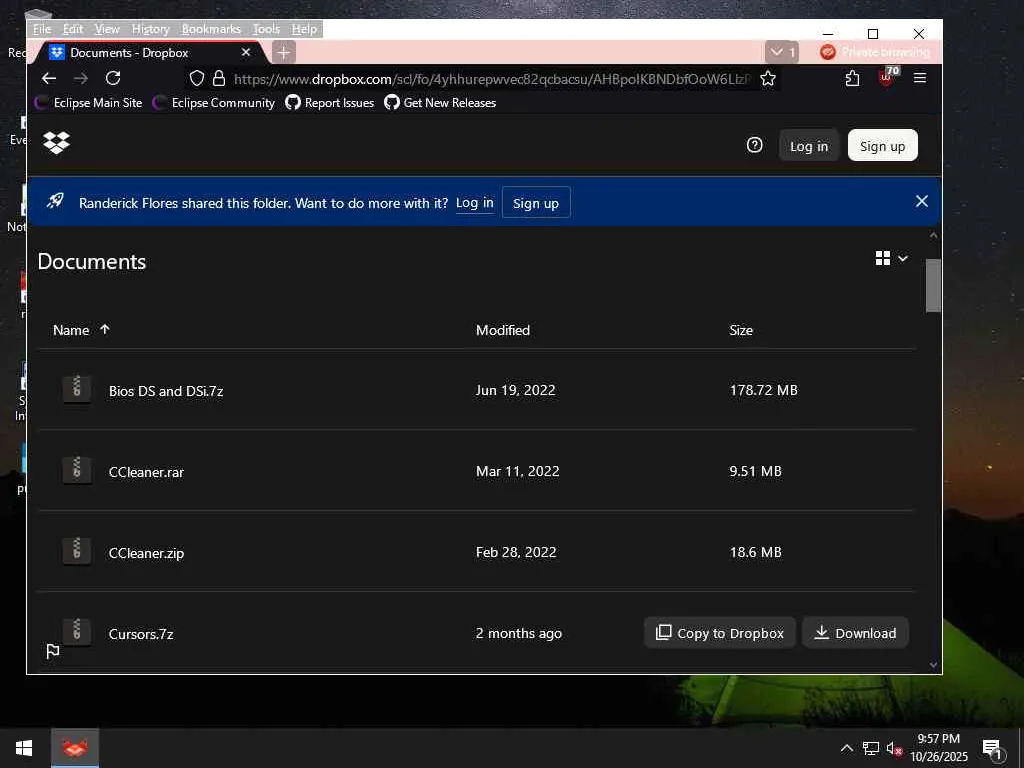Open the uBlock extension icon with 70 badge
This screenshot has height=768, width=1024.
point(887,77)
